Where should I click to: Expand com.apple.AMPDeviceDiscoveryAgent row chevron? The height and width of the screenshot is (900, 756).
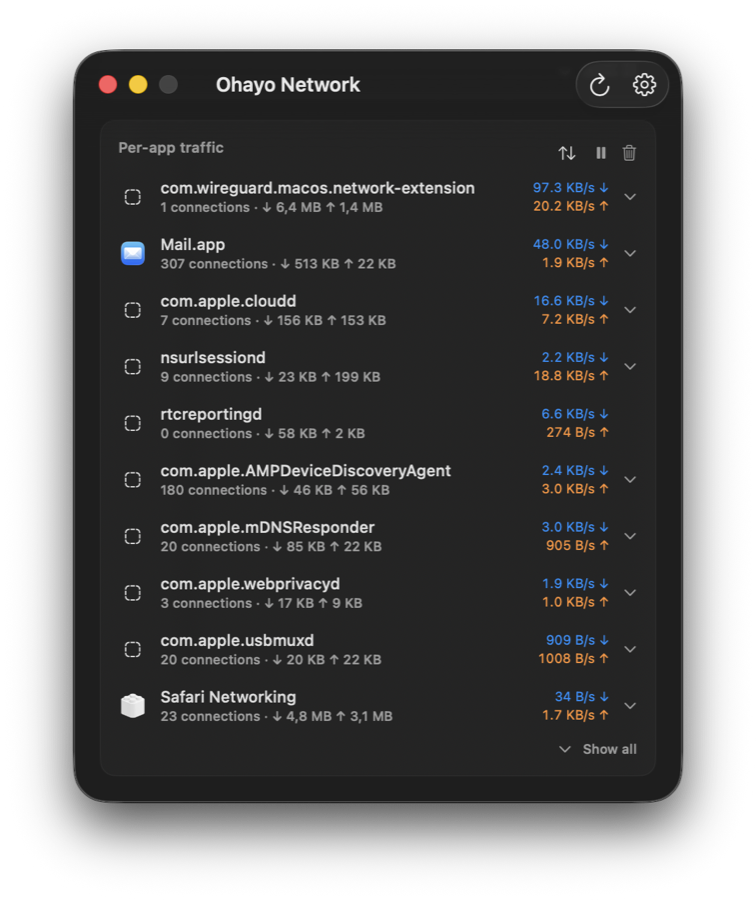[x=630, y=479]
